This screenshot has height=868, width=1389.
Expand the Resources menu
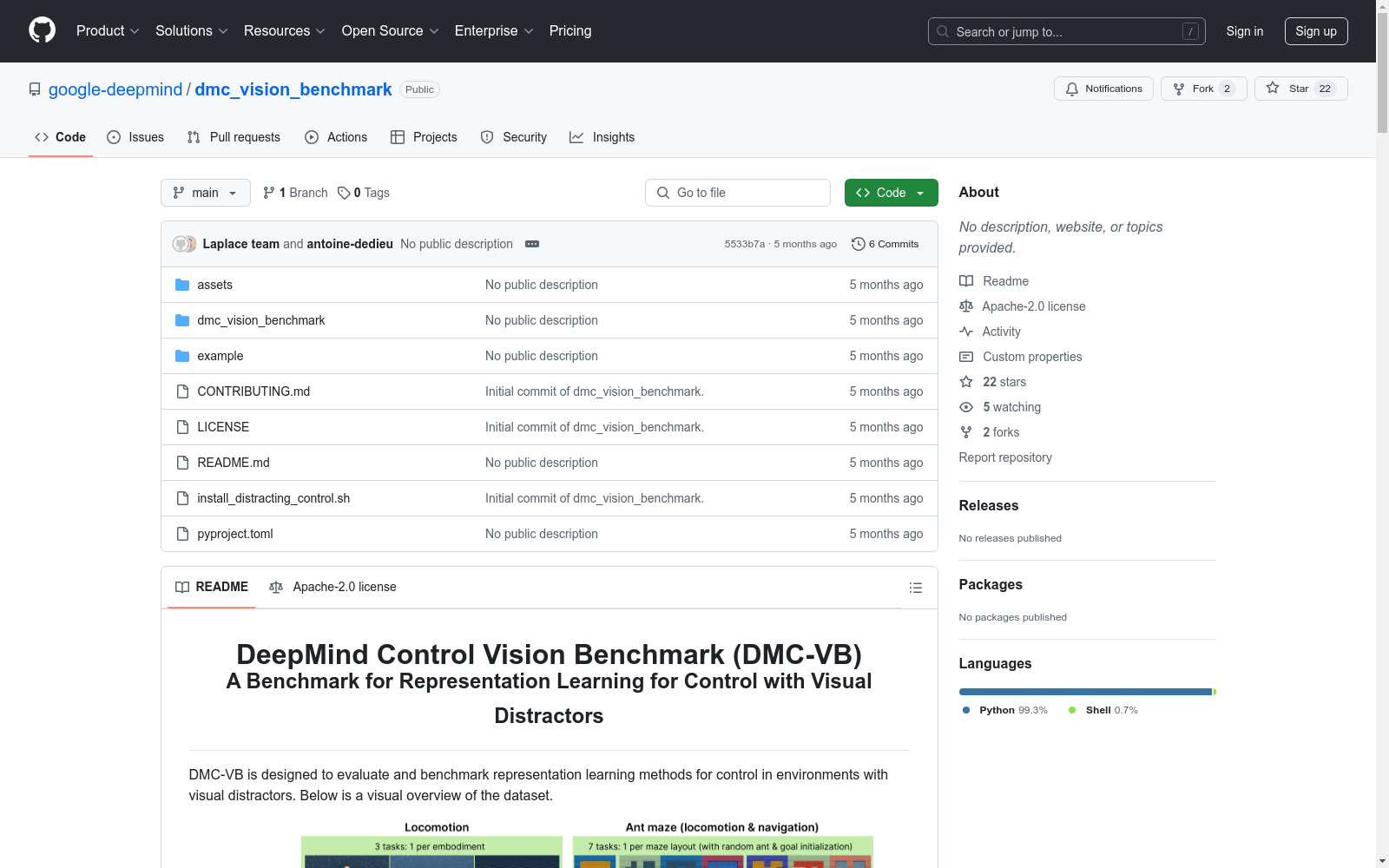coord(285,30)
